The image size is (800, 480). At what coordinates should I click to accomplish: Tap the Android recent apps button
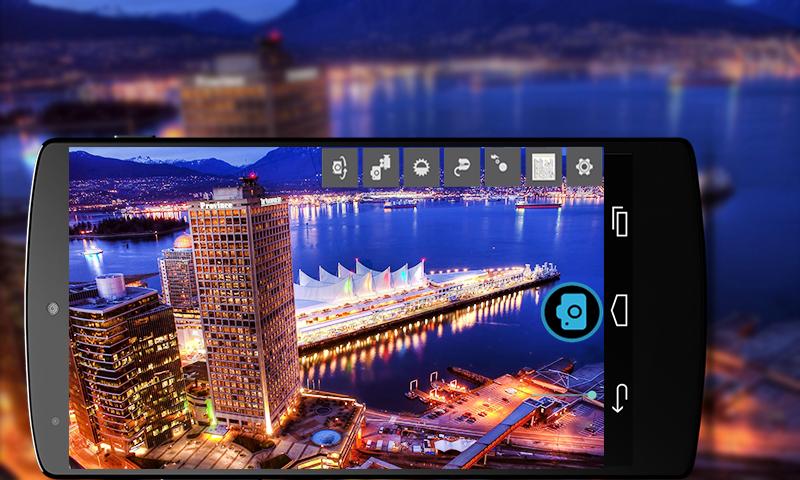(x=619, y=221)
